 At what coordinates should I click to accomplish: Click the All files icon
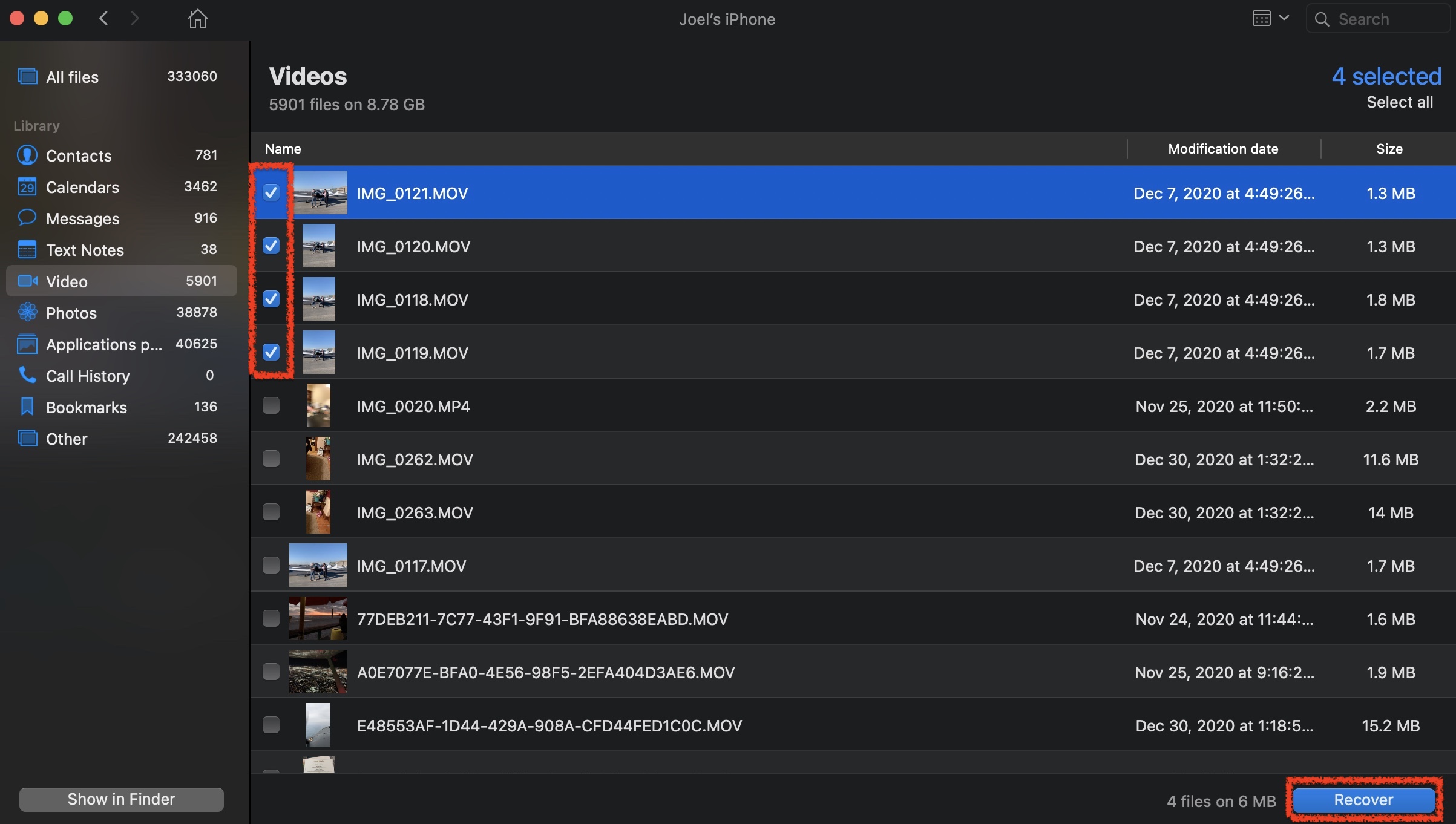27,77
